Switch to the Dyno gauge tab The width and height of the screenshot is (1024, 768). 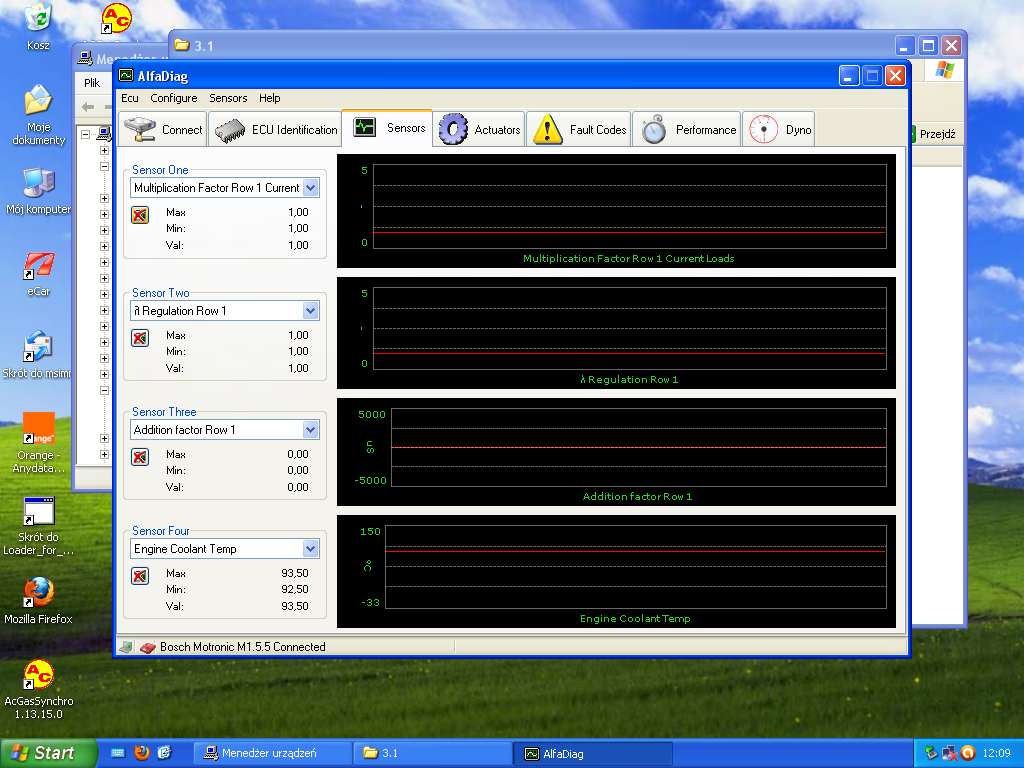pyautogui.click(x=780, y=130)
